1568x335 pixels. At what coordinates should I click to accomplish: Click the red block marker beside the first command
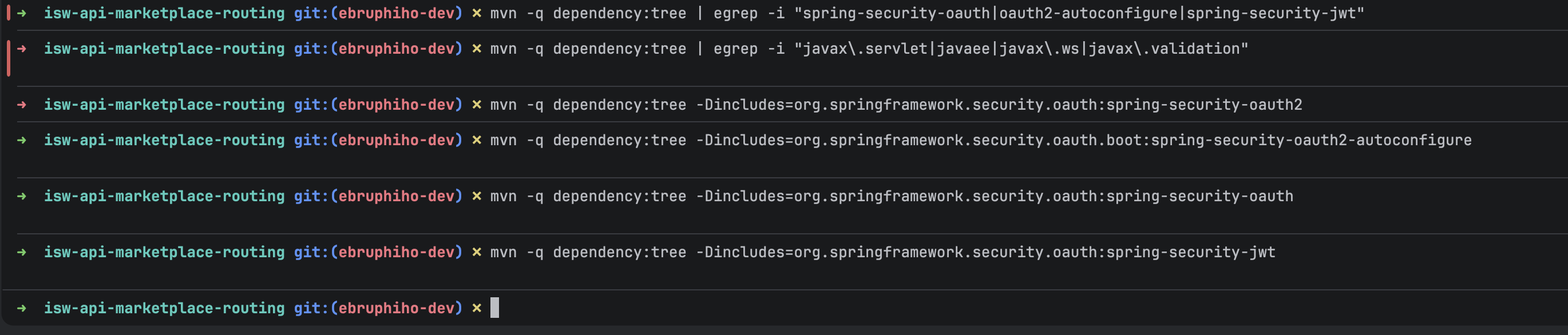pos(9,13)
